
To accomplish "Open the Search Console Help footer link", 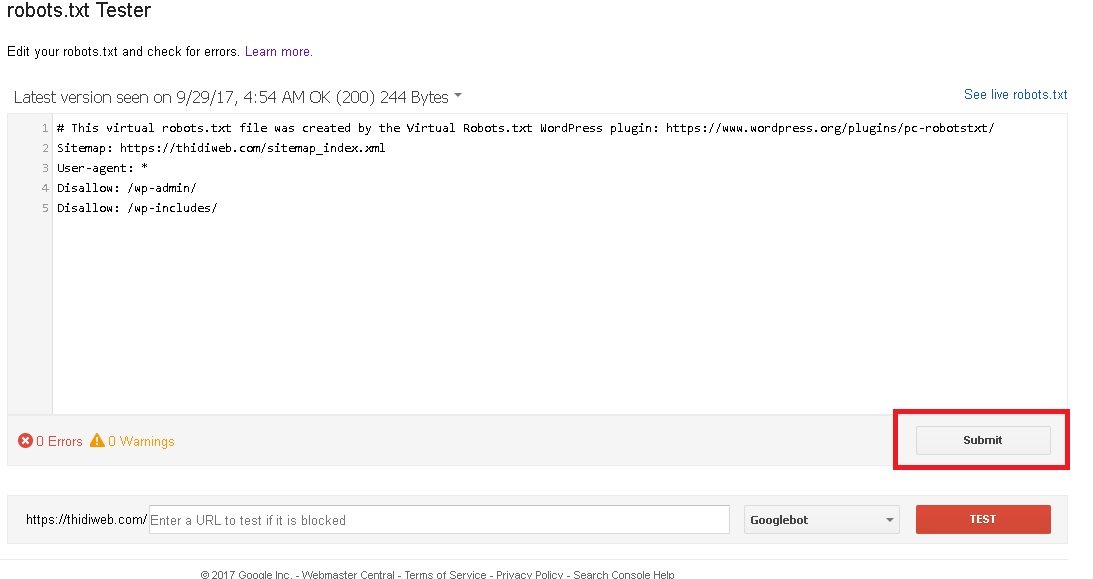I will [x=624, y=574].
